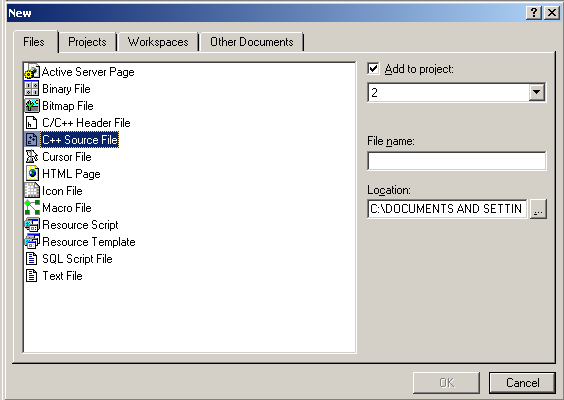Open the Workspaces tab
This screenshot has height=400, width=564.
tap(158, 42)
